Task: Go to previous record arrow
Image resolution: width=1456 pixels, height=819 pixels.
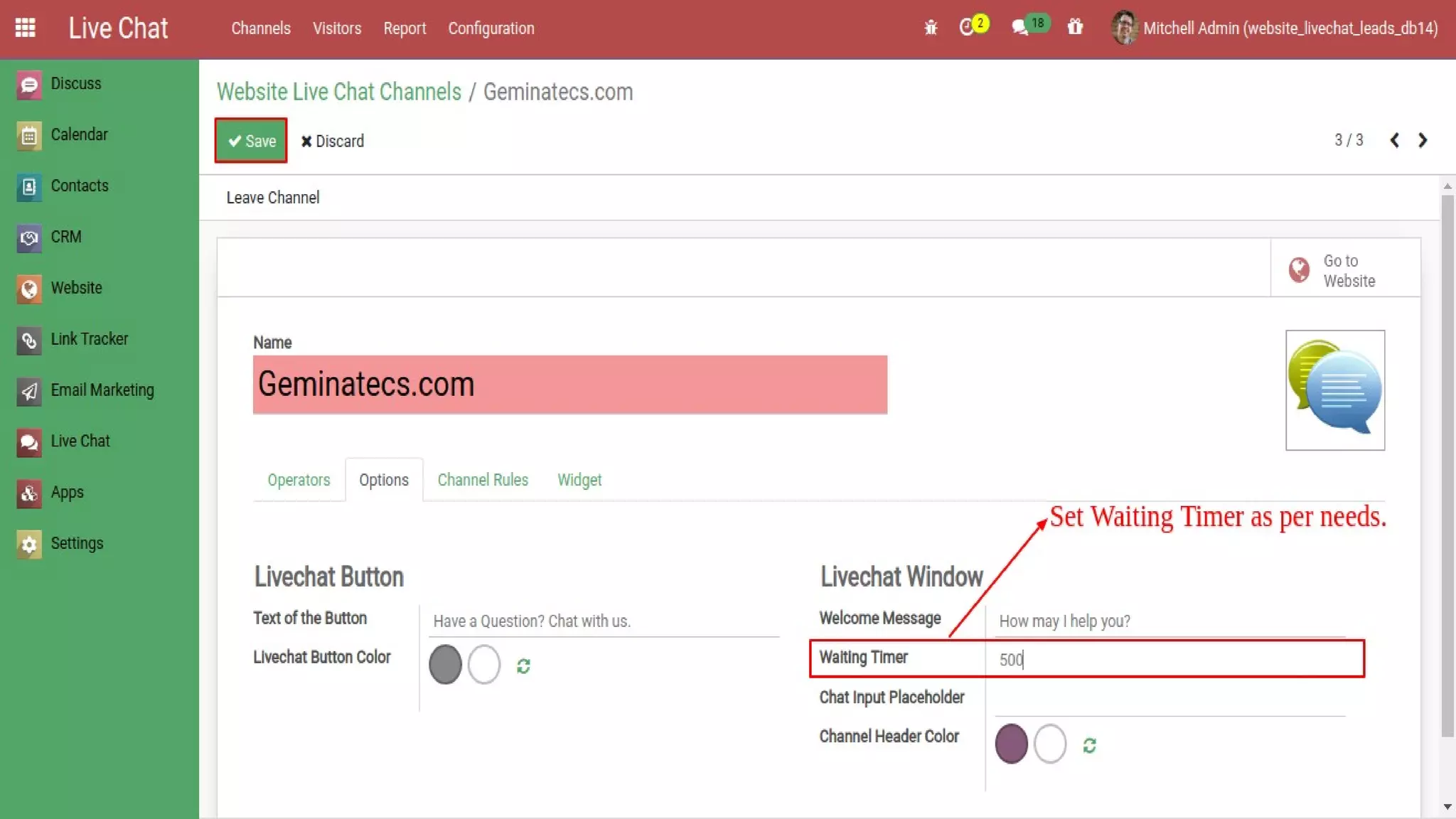Action: click(x=1394, y=140)
